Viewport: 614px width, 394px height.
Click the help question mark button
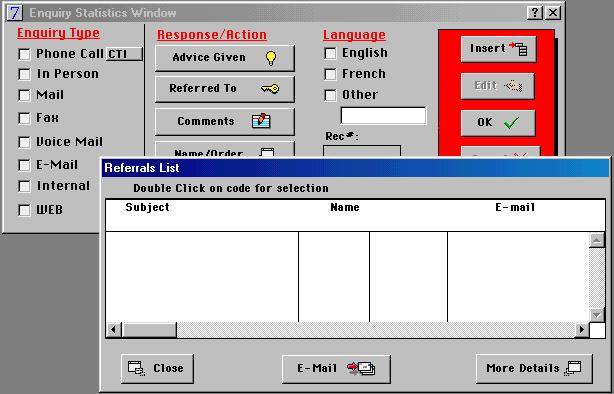coord(535,13)
